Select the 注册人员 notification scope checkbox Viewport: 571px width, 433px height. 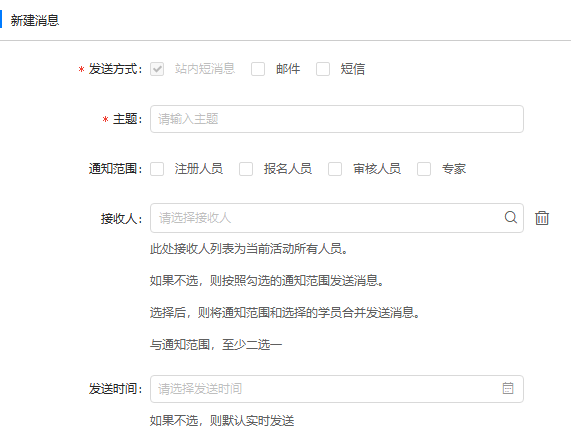pos(157,169)
